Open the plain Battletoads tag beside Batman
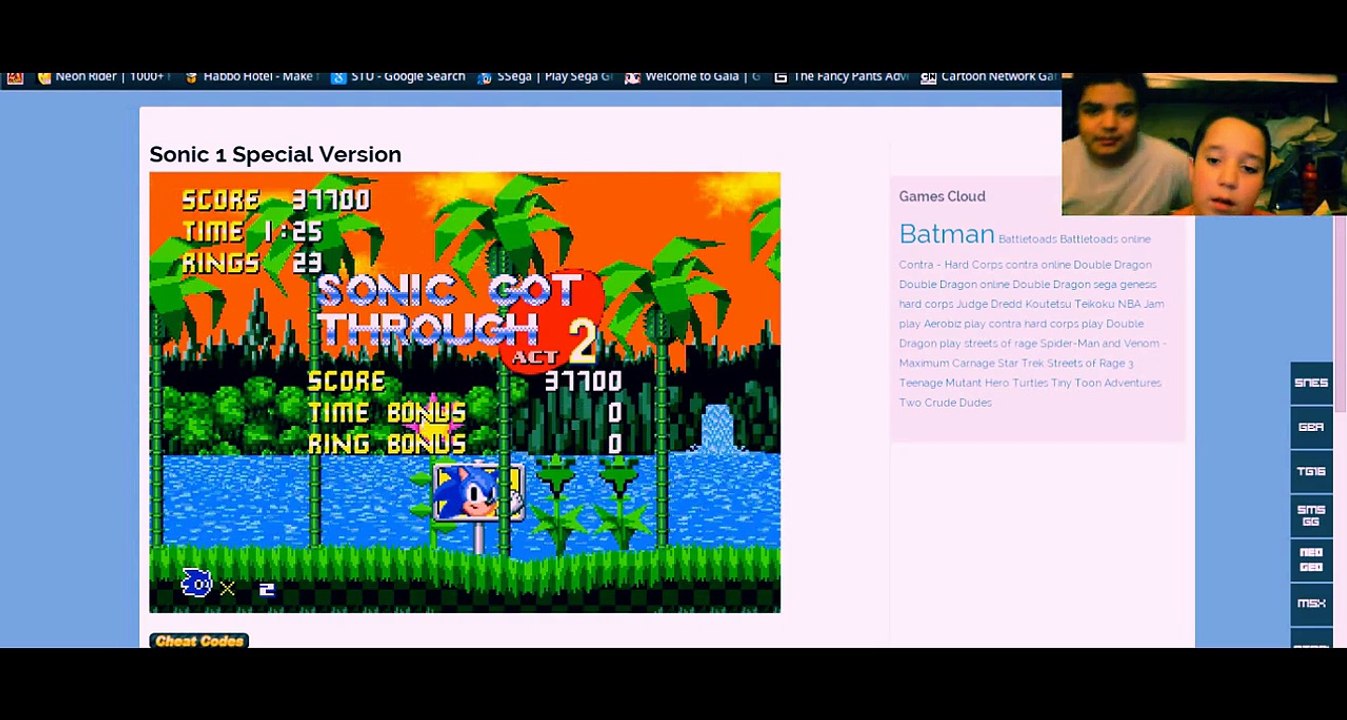1347x720 pixels. 1027,239
